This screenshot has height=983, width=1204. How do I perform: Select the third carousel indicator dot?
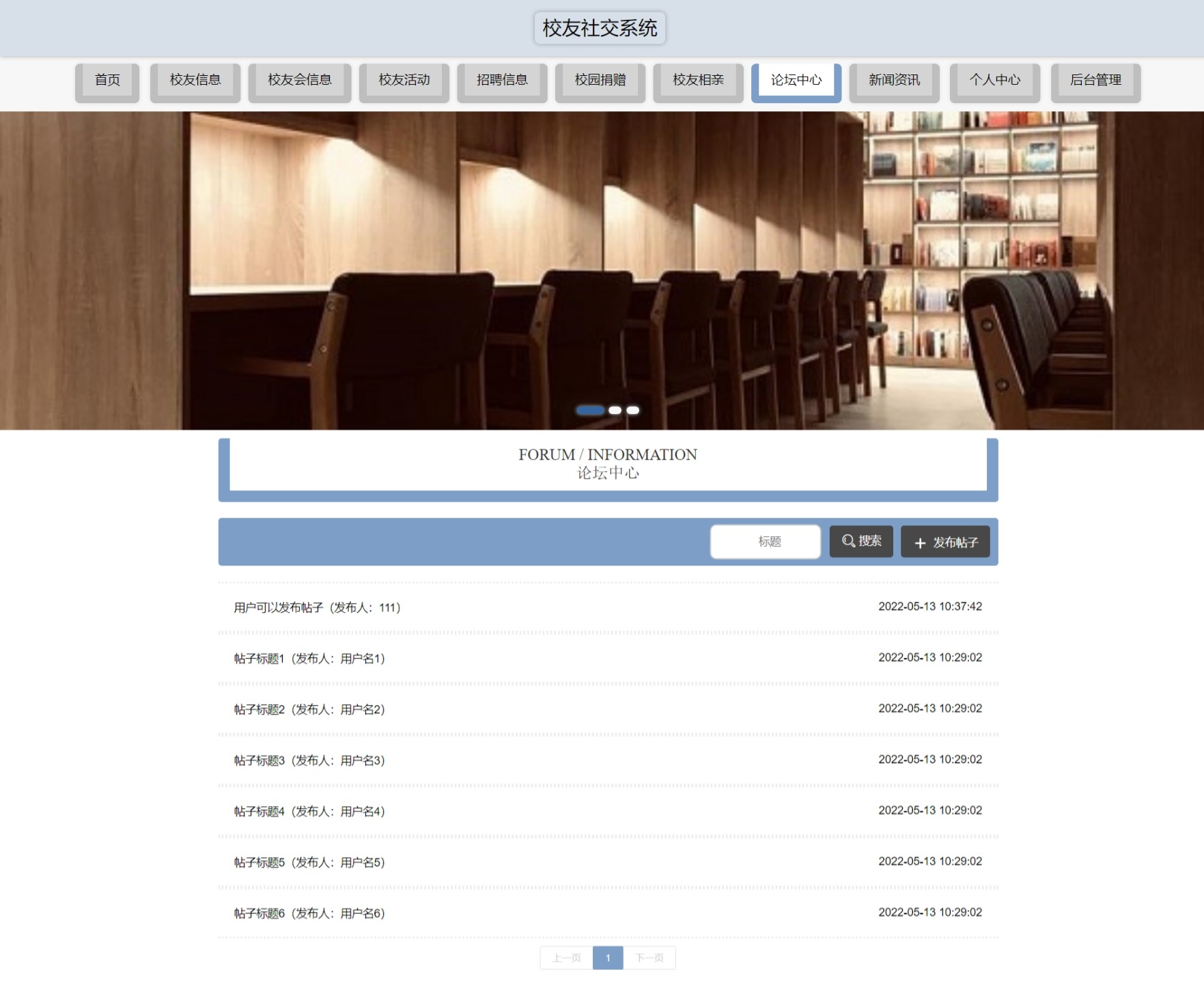(x=633, y=411)
